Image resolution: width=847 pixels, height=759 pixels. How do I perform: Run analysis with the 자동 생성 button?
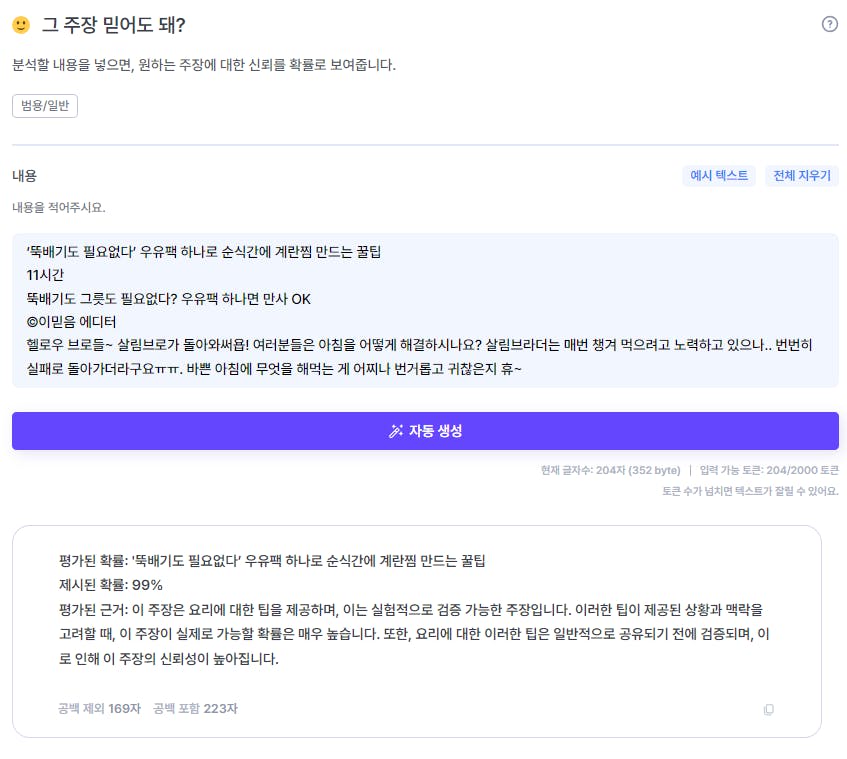click(425, 431)
